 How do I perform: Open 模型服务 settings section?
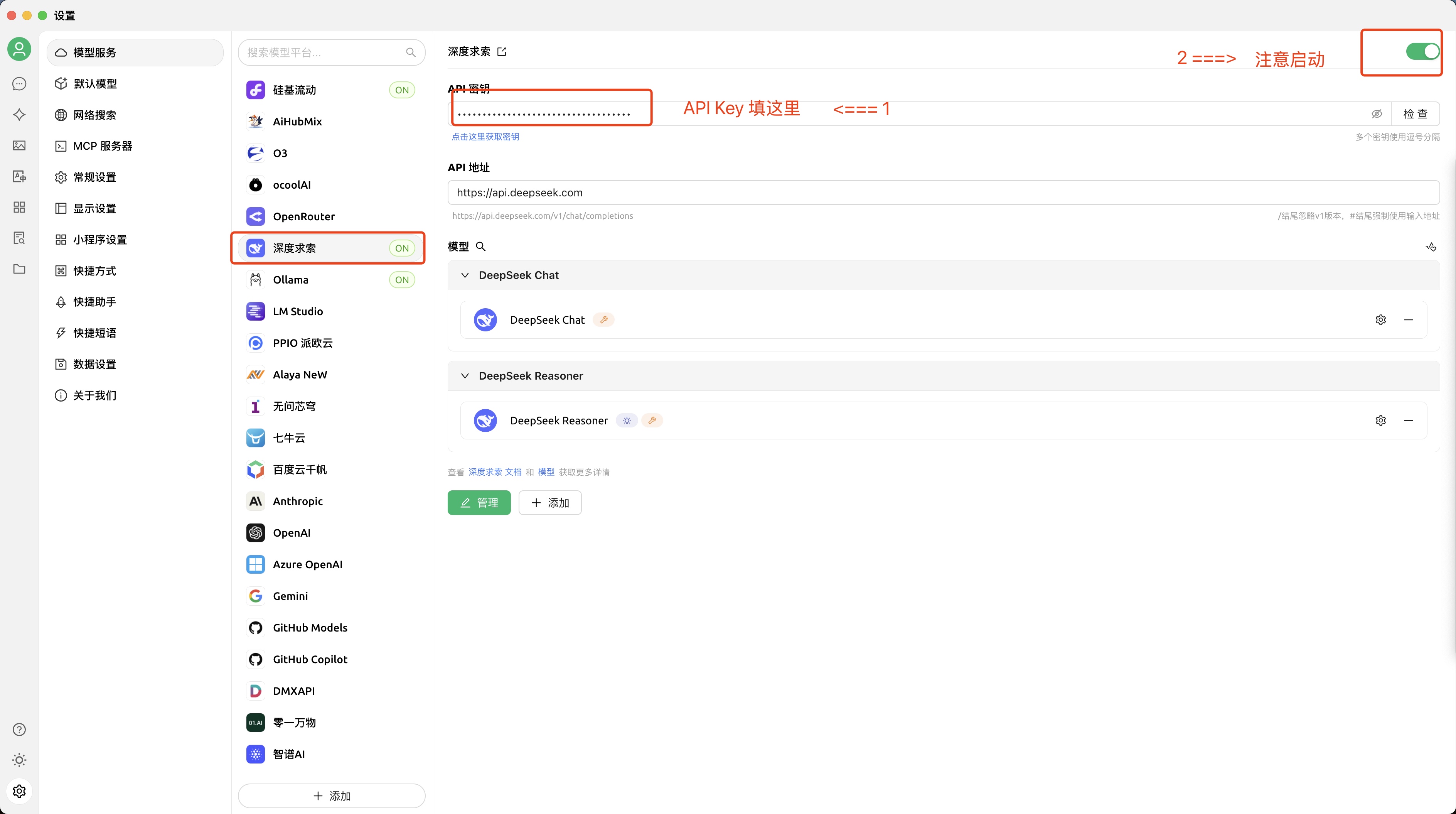[x=135, y=52]
